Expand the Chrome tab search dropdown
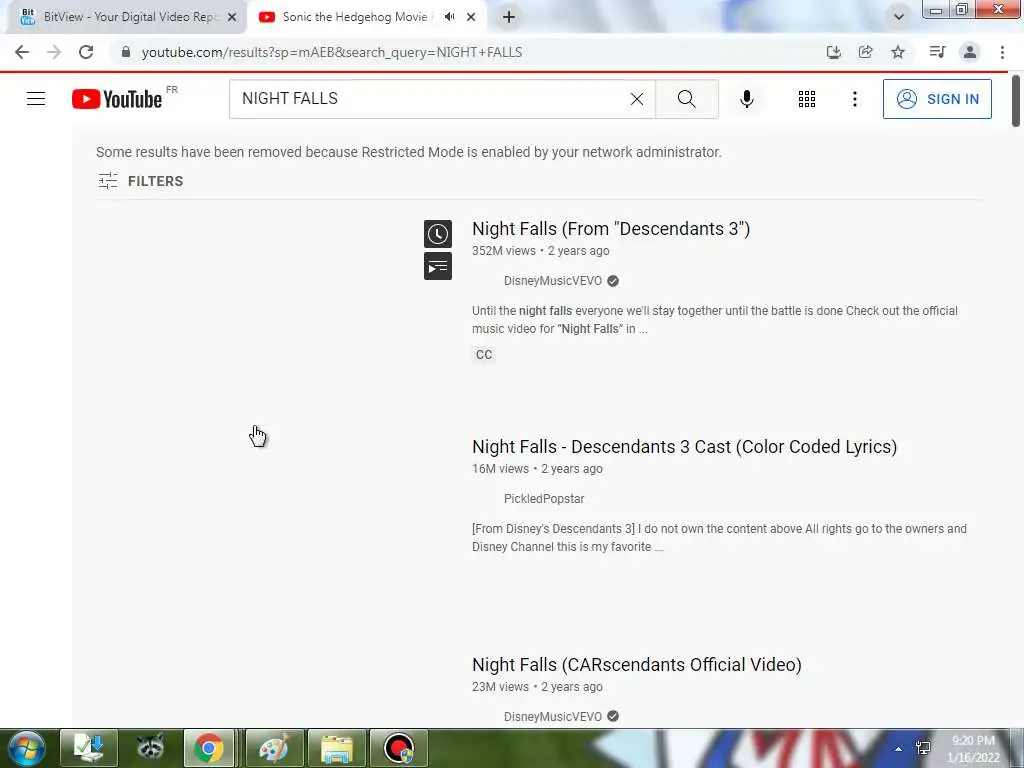The height and width of the screenshot is (768, 1024). (x=899, y=17)
